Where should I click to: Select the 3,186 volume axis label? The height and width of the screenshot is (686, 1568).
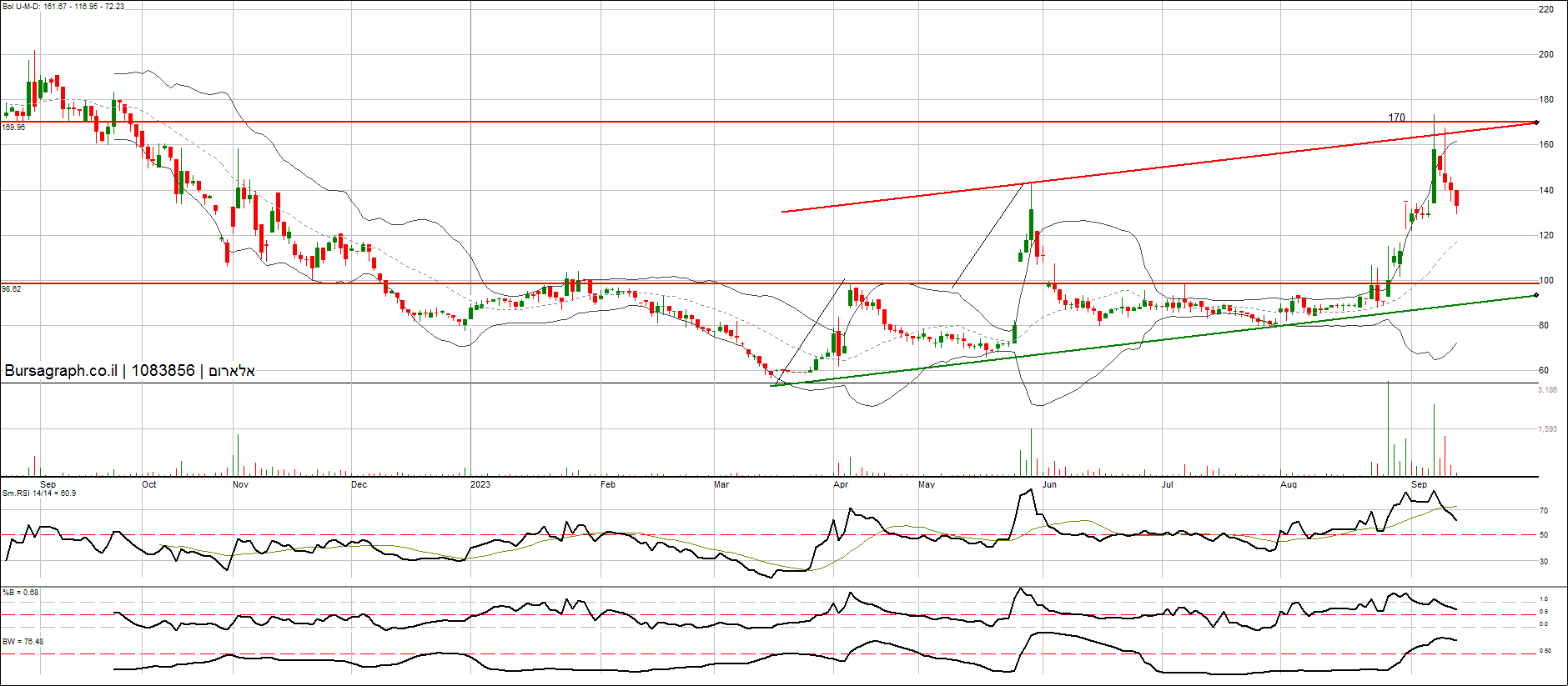(x=1547, y=390)
